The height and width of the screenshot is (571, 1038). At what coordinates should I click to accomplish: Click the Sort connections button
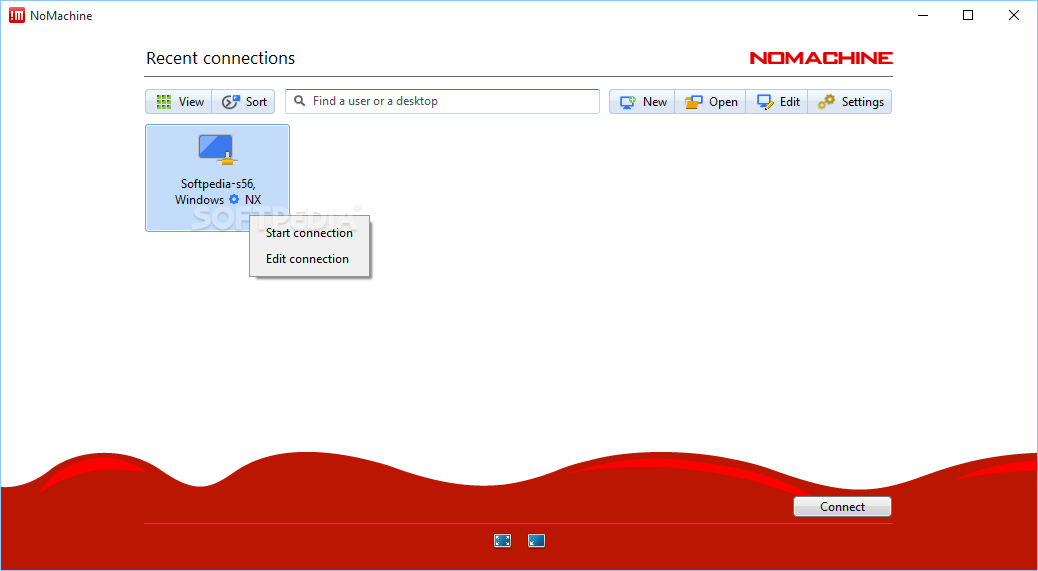coord(244,102)
